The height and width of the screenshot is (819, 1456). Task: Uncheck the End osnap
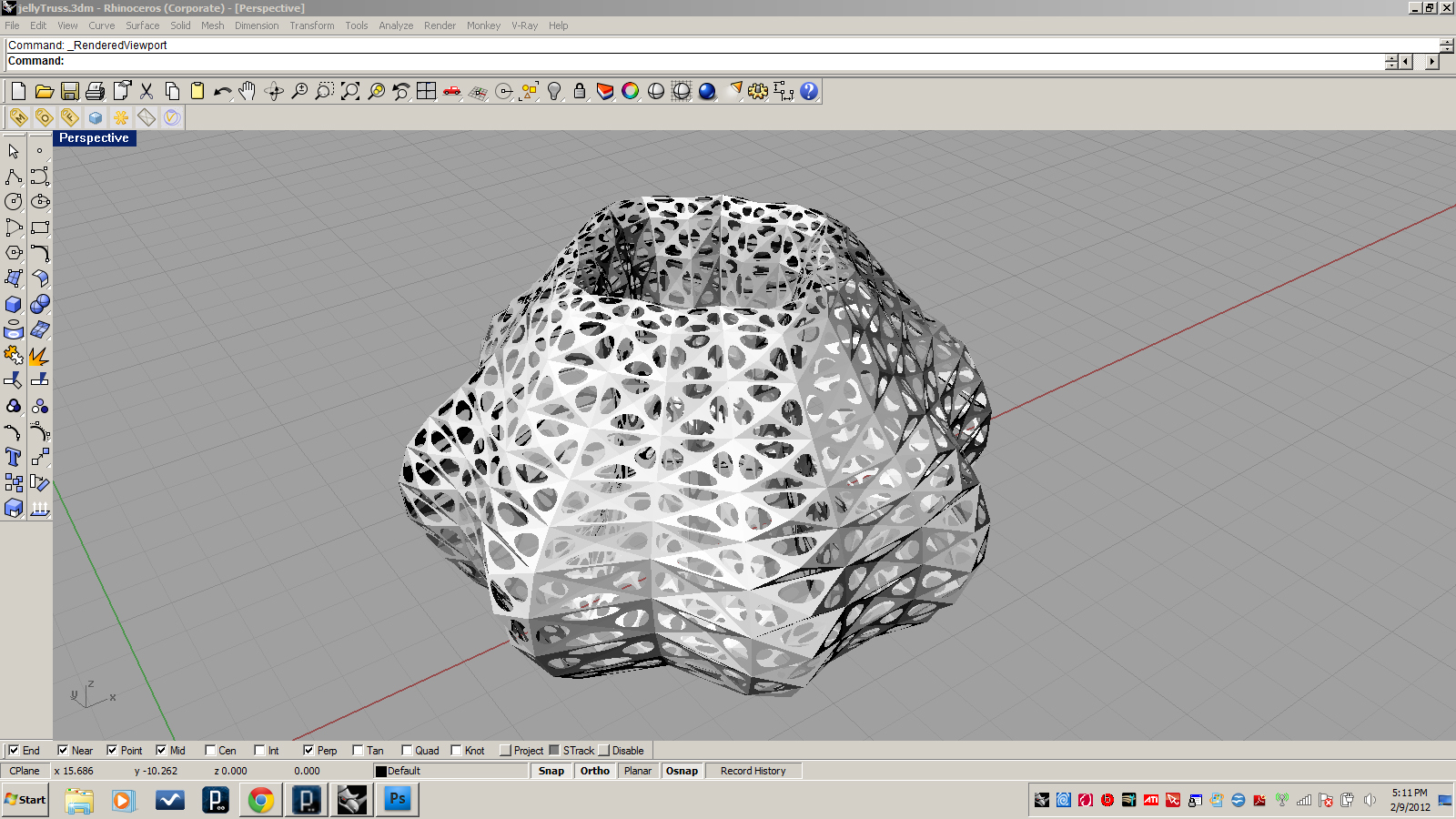(15, 750)
